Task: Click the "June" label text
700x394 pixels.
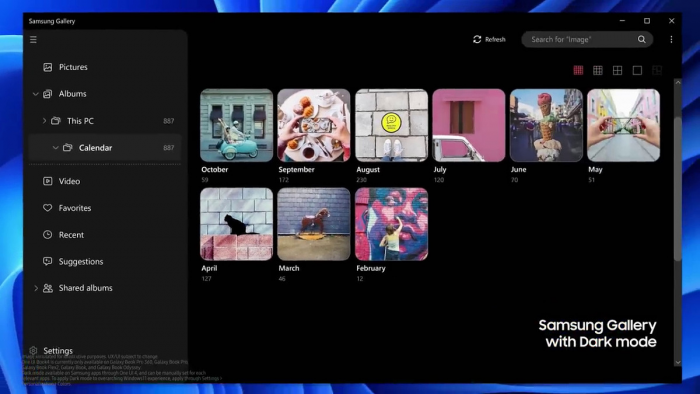Action: coord(518,170)
